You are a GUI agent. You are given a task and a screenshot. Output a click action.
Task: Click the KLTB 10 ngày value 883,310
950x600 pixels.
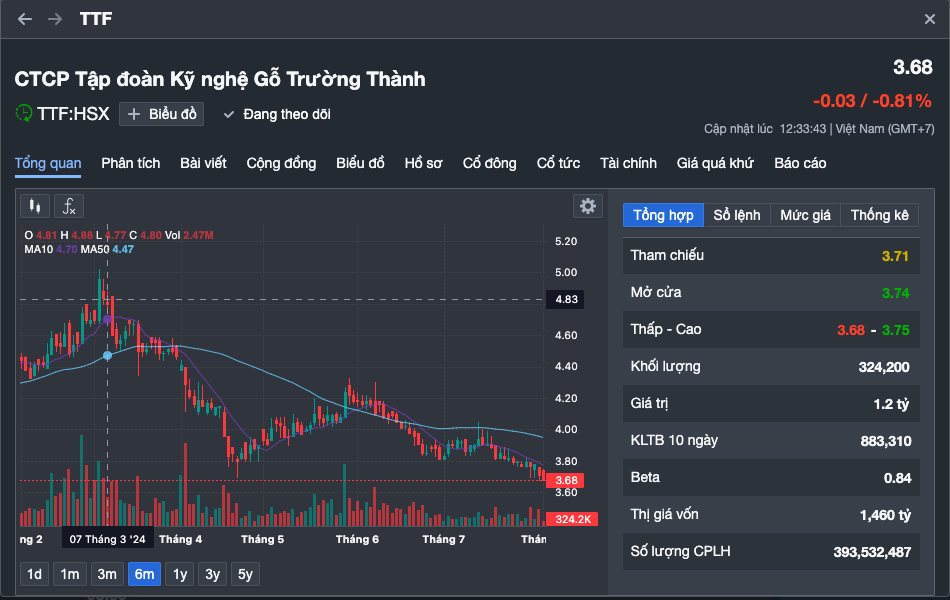tap(886, 441)
